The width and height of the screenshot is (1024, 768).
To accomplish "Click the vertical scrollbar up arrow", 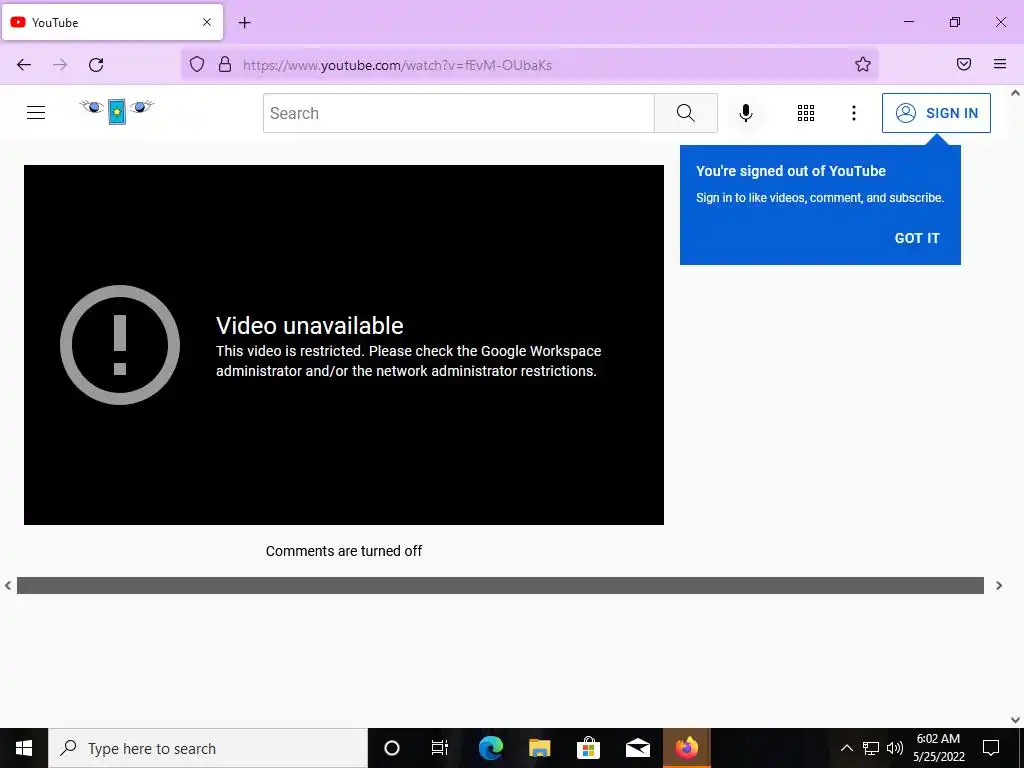I will pos(1016,93).
